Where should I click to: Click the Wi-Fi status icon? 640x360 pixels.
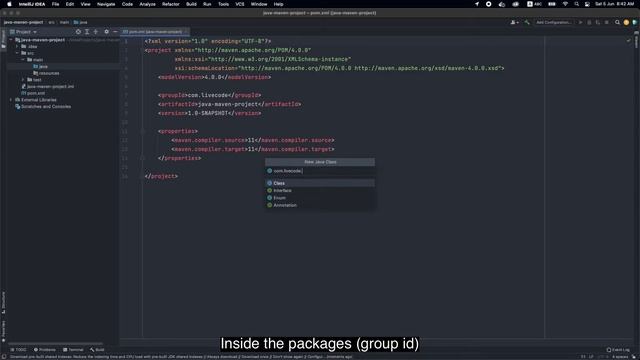coord(565,4)
